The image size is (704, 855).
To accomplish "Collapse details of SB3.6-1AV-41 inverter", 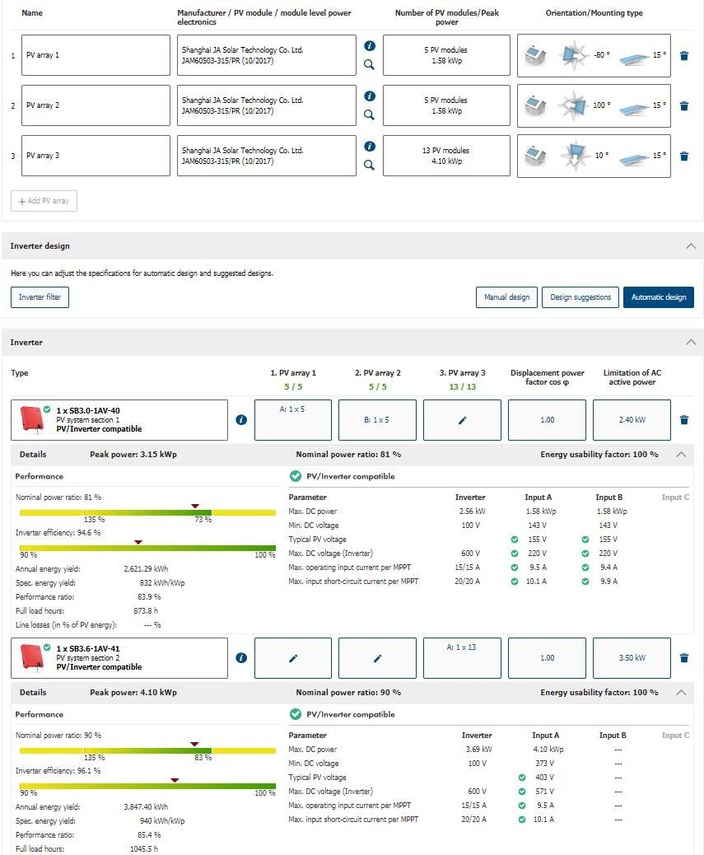I will coord(681,693).
